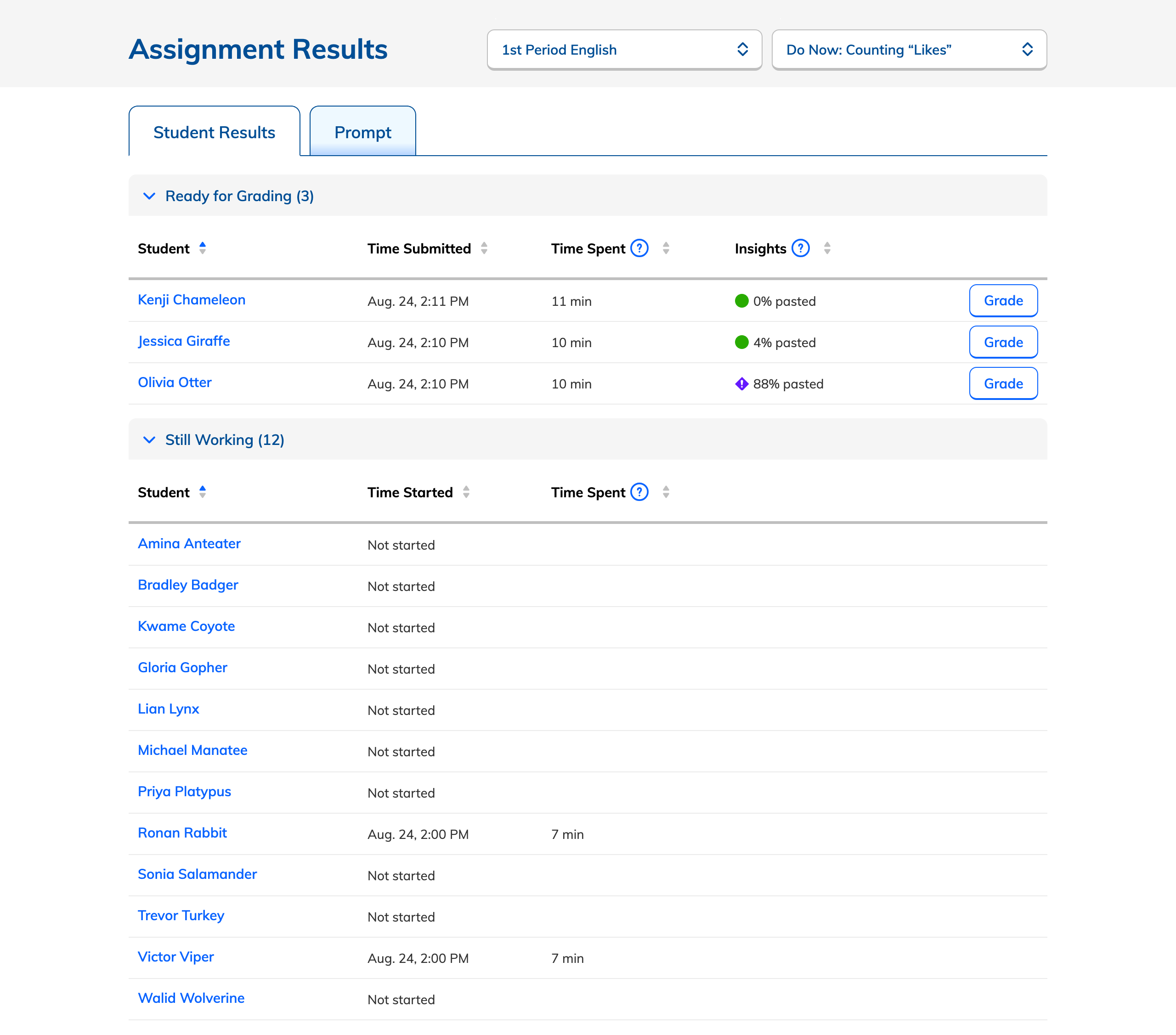The width and height of the screenshot is (1176, 1035).
Task: Open Ronan Rabbit's student link
Action: point(182,832)
